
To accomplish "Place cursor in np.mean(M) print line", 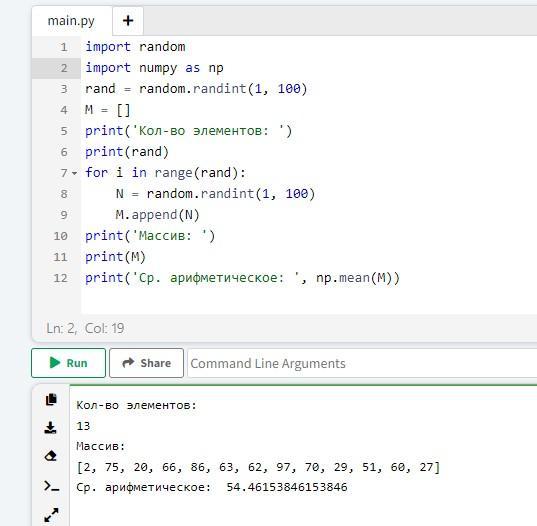I will click(242, 278).
